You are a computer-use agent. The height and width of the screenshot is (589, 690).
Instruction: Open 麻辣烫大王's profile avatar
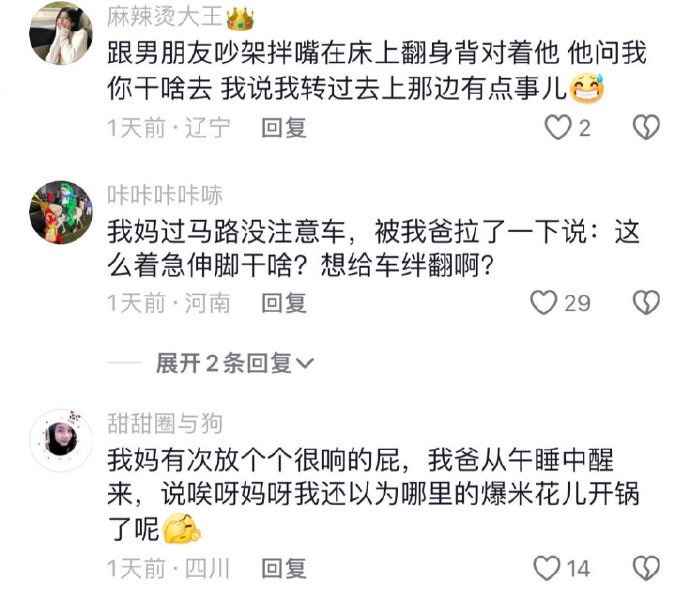pyautogui.click(x=61, y=33)
